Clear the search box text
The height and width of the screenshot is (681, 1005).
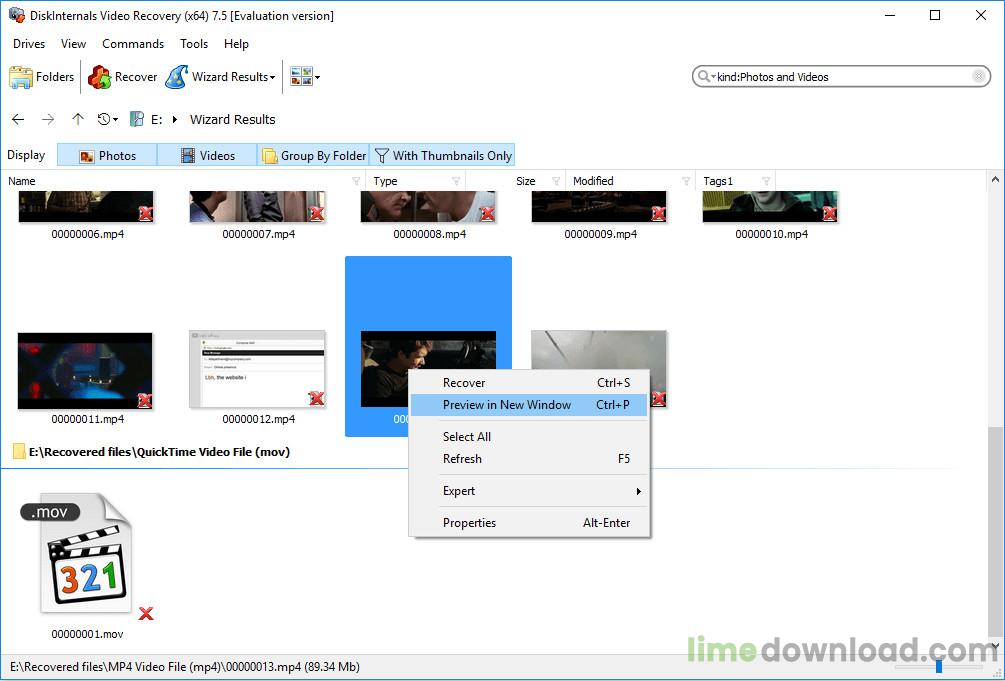coord(978,77)
